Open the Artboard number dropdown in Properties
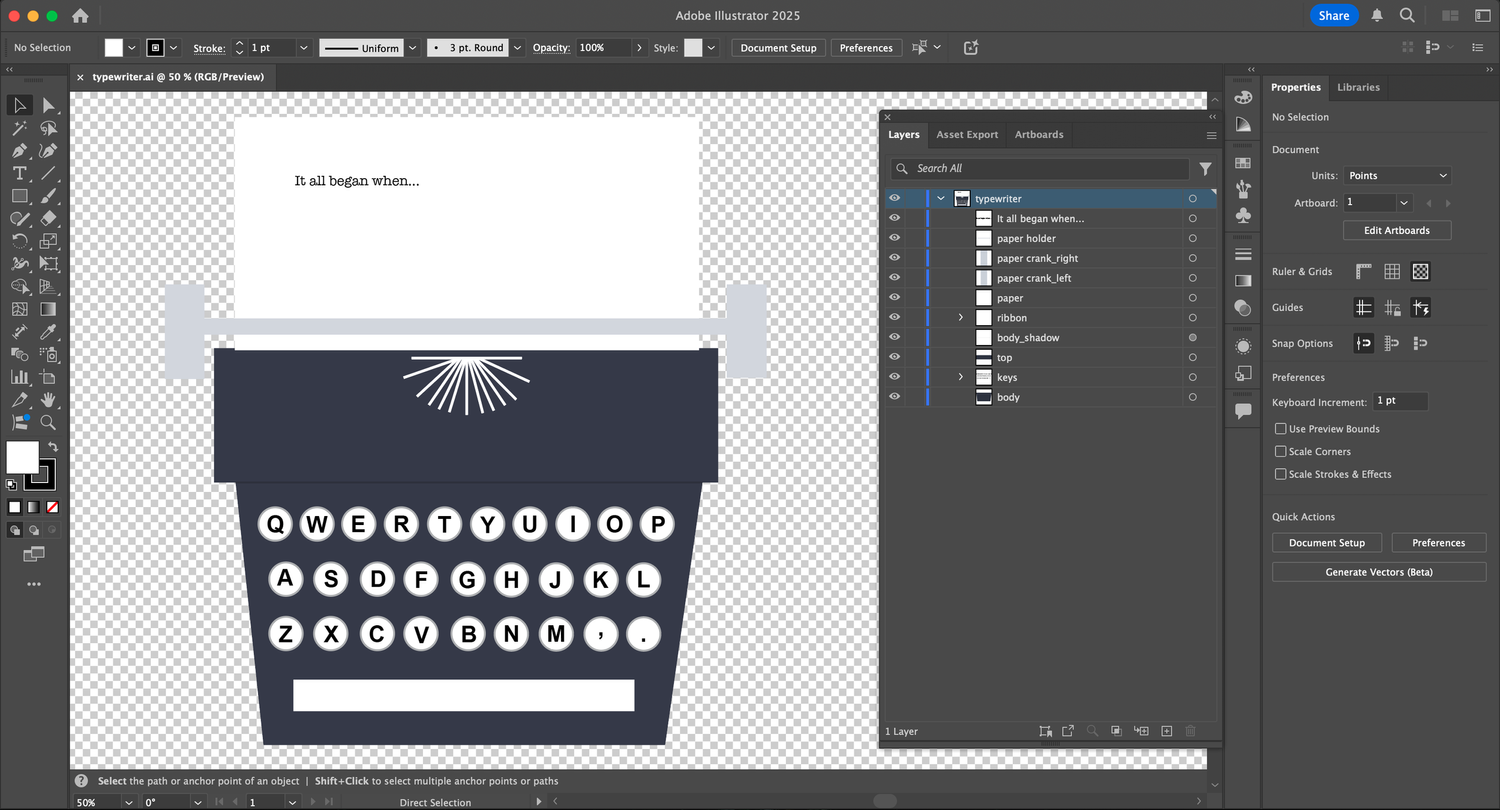The height and width of the screenshot is (810, 1500). click(x=1405, y=203)
